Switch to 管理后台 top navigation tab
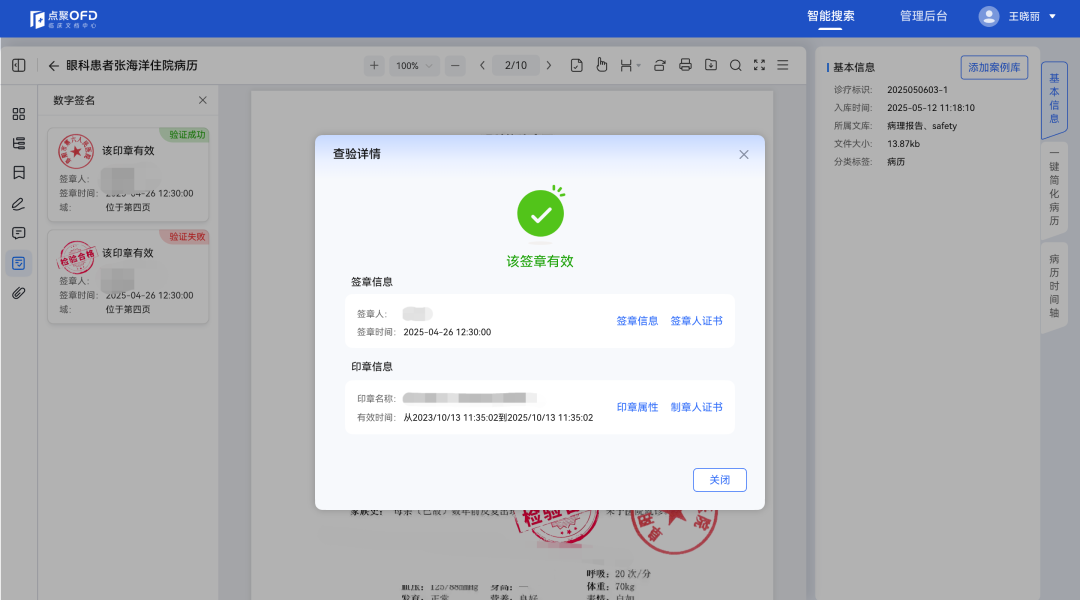The width and height of the screenshot is (1080, 600). tap(923, 16)
